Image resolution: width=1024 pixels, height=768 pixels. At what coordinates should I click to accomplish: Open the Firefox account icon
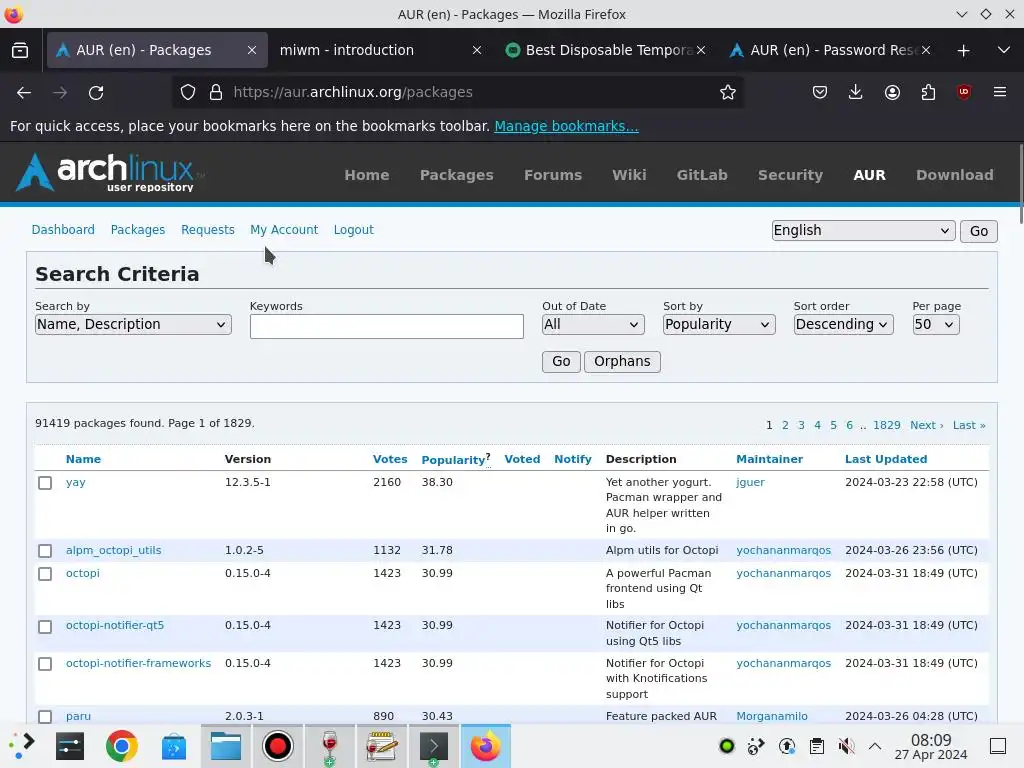click(x=892, y=93)
